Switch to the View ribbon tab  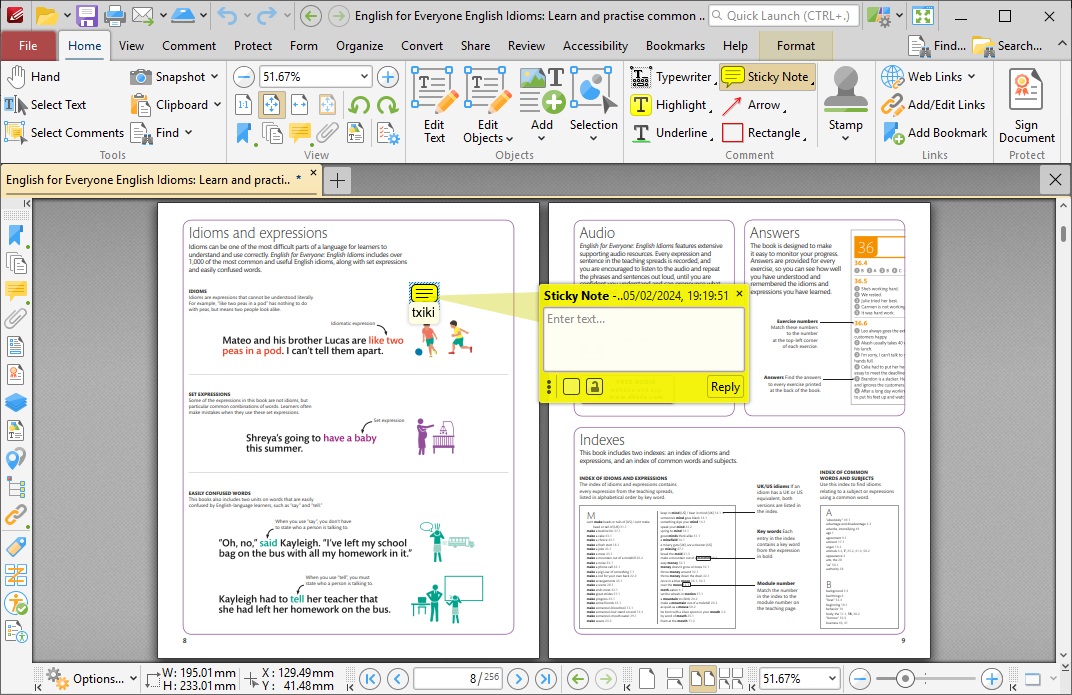pos(131,45)
